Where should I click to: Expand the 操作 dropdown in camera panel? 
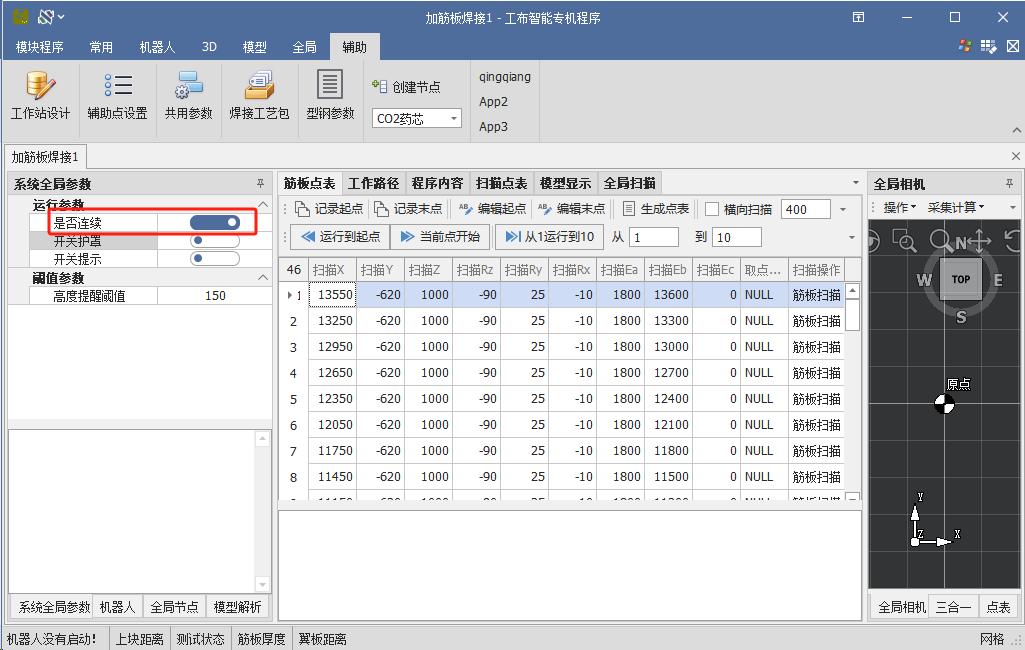pyautogui.click(x=900, y=207)
